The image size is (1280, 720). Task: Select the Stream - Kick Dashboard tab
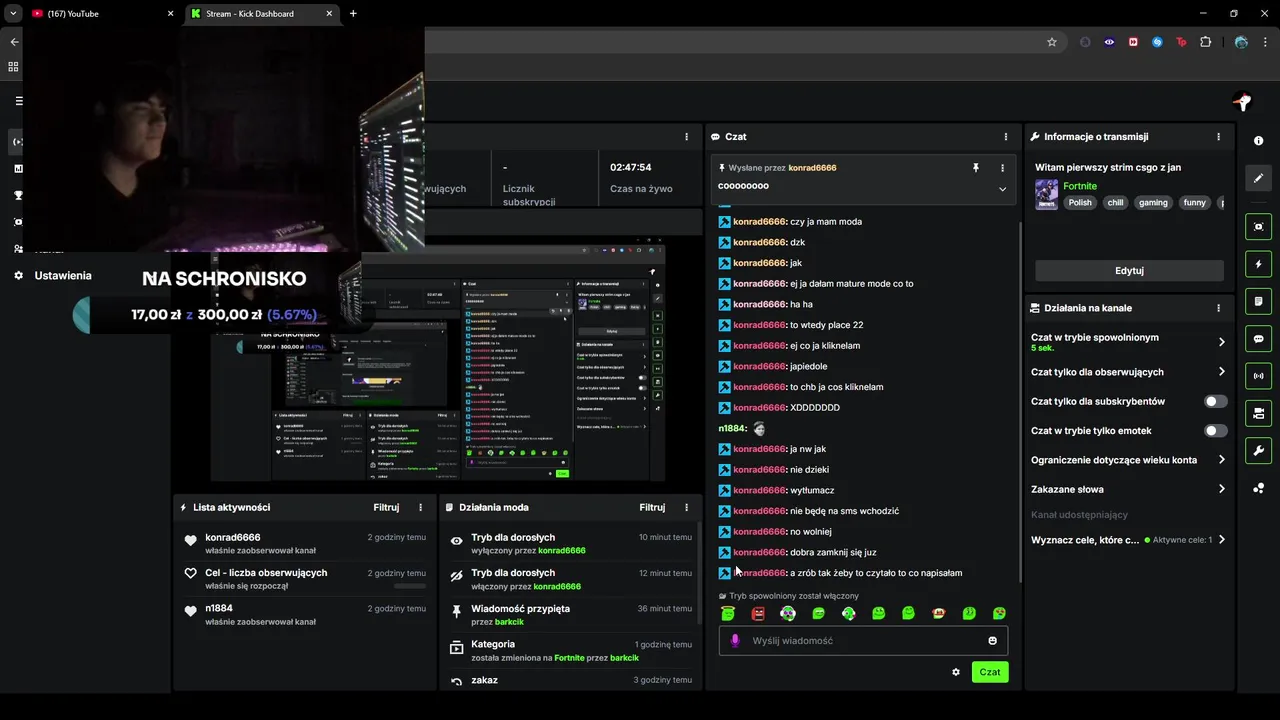[x=263, y=14]
